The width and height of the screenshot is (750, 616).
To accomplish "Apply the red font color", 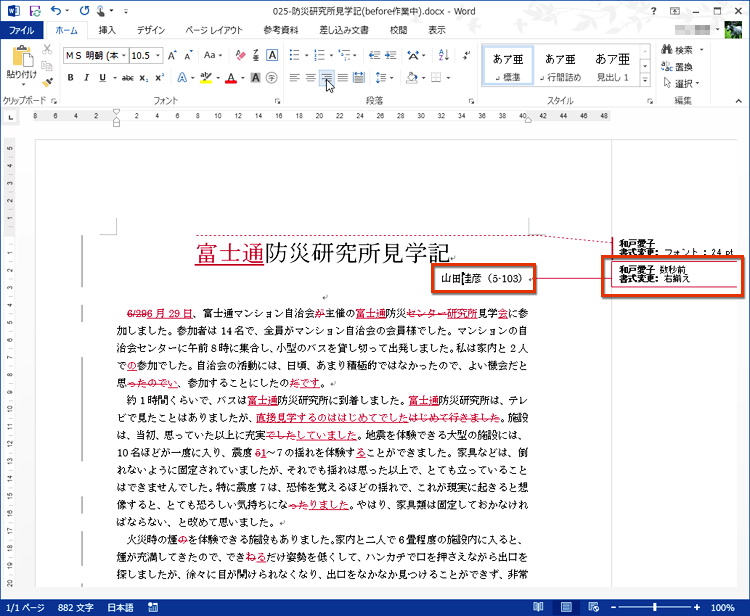I will pyautogui.click(x=231, y=77).
